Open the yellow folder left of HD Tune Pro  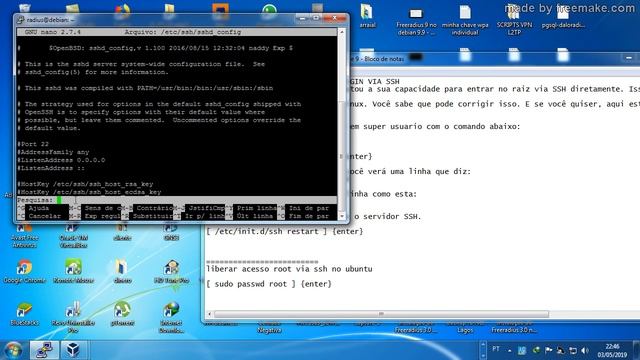click(122, 272)
